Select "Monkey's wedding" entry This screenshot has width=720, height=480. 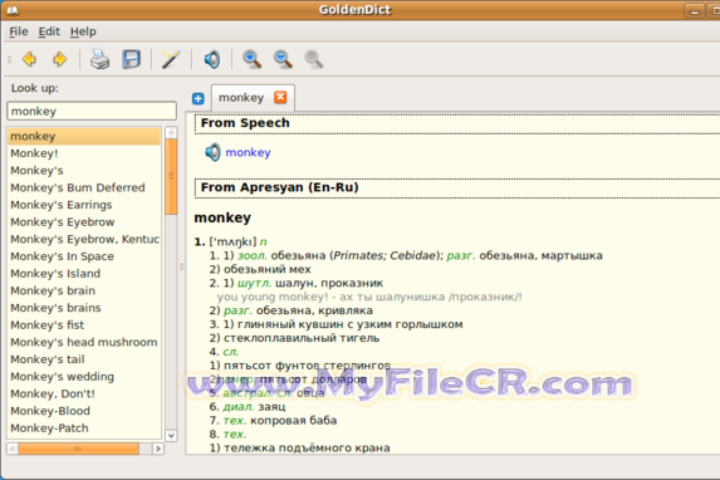click(x=84, y=377)
